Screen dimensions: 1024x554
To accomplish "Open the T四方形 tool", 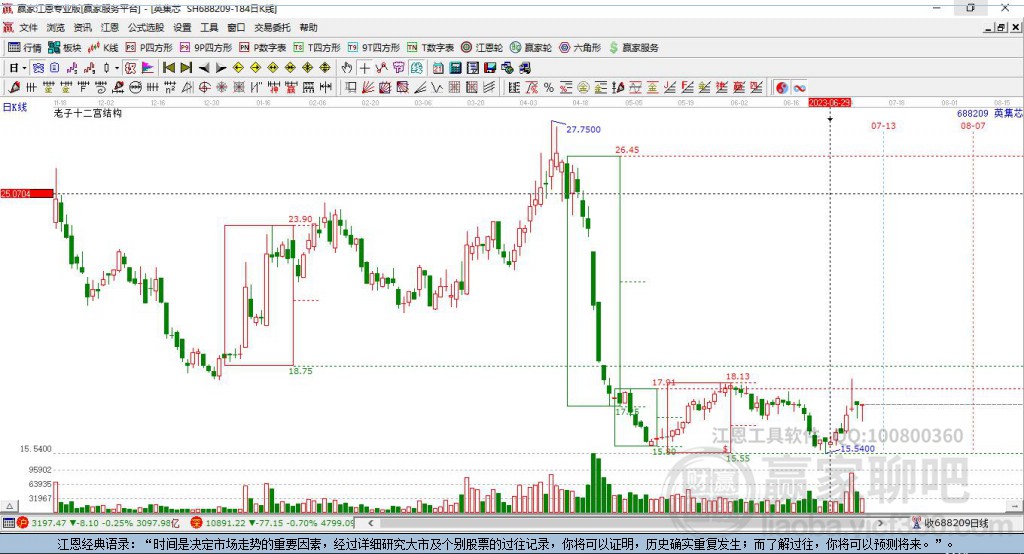I will (317, 48).
